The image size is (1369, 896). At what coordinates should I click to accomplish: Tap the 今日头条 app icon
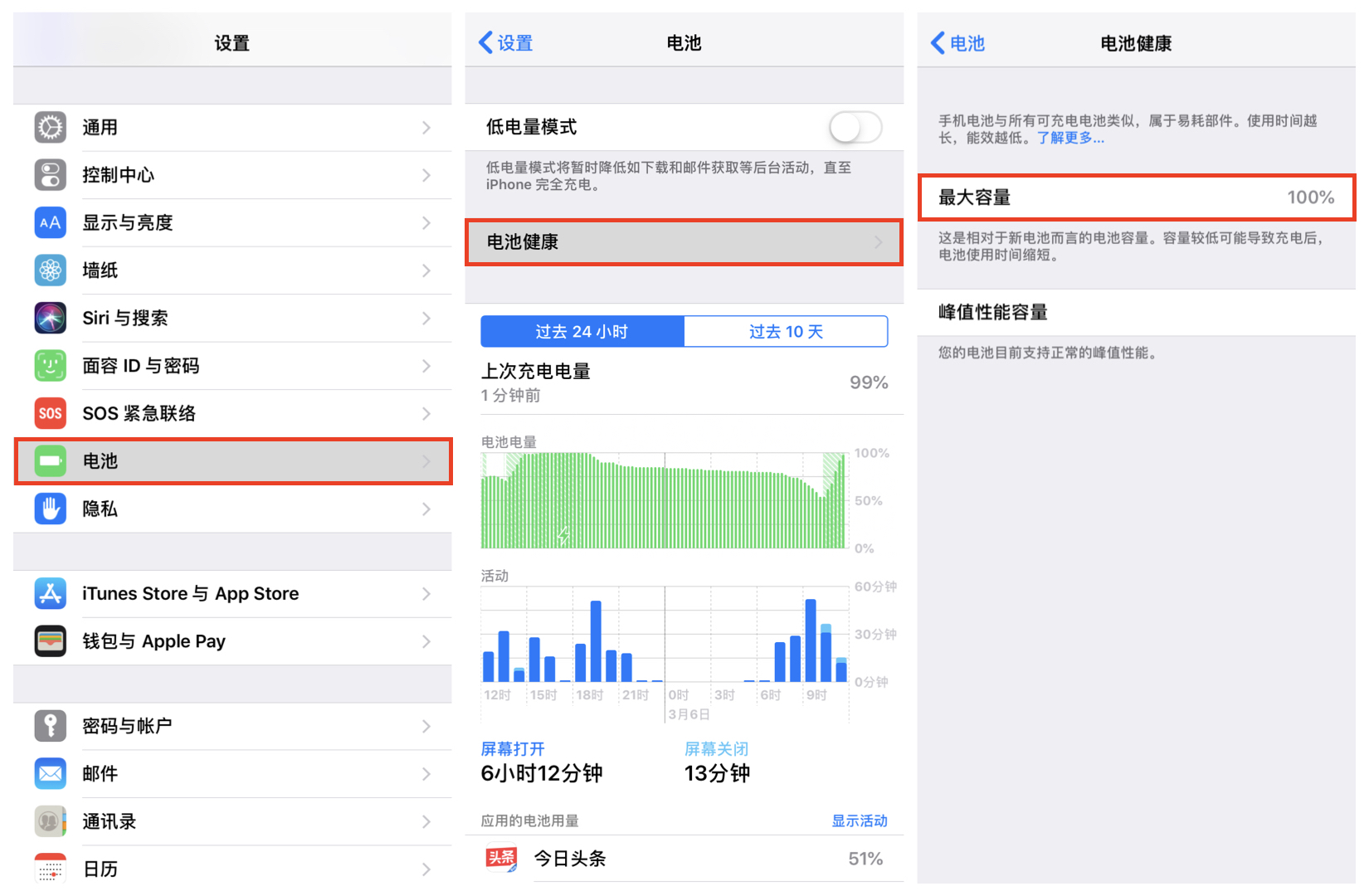click(500, 859)
